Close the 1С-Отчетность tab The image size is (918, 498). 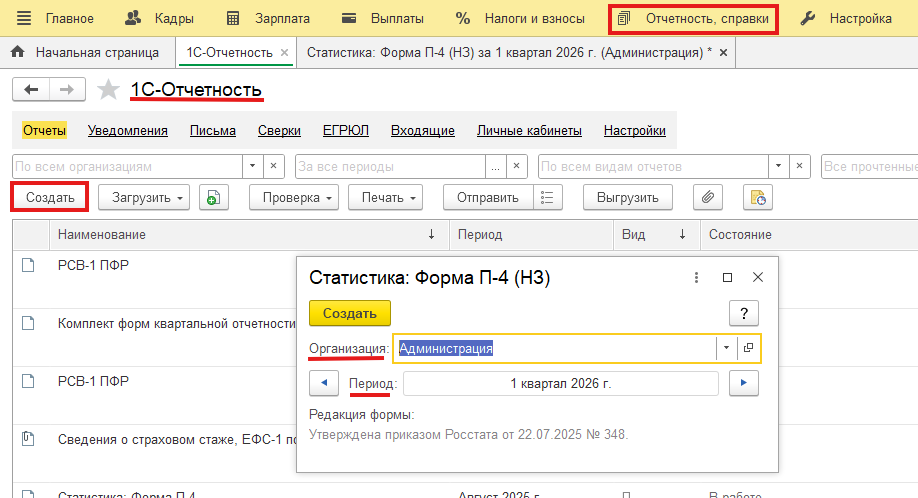point(285,53)
